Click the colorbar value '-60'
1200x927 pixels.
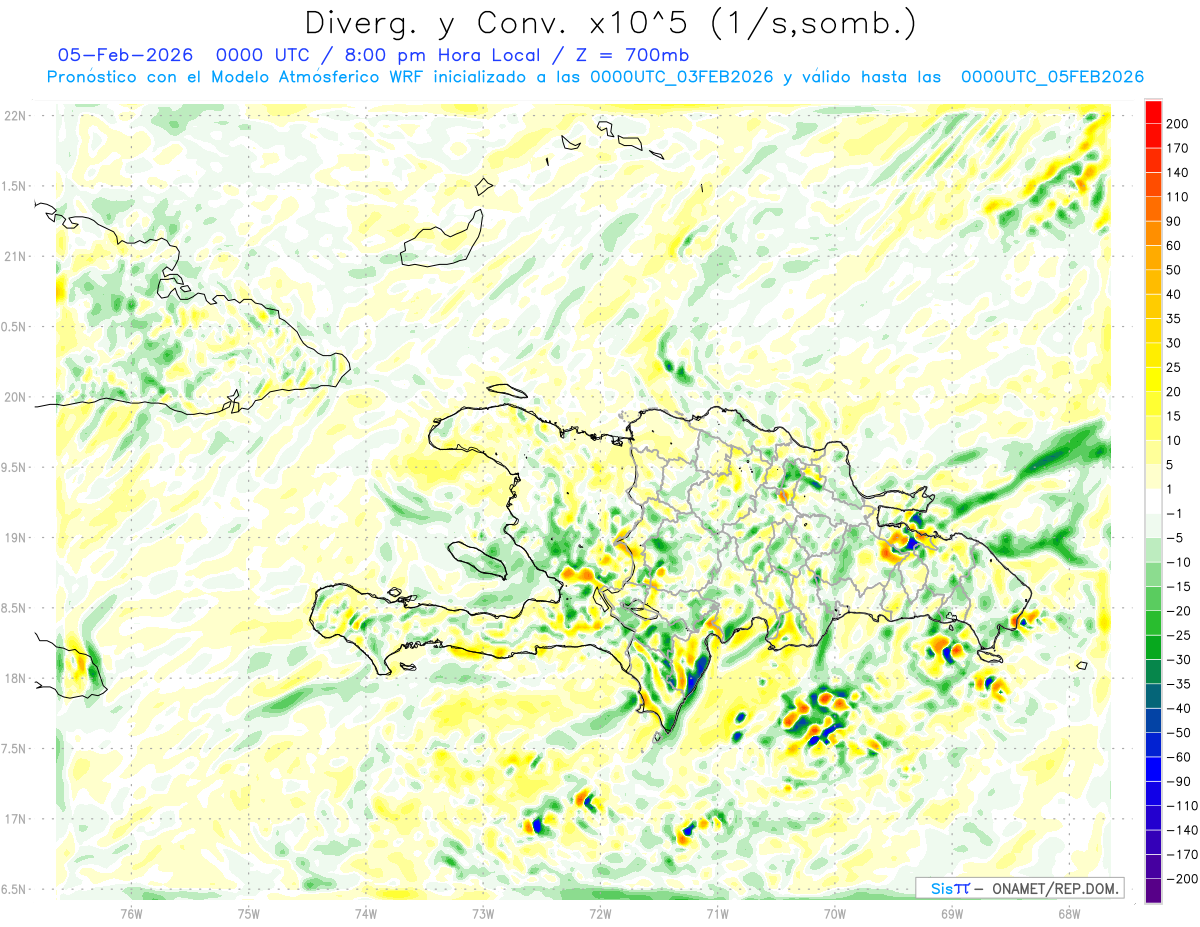tap(1178, 757)
